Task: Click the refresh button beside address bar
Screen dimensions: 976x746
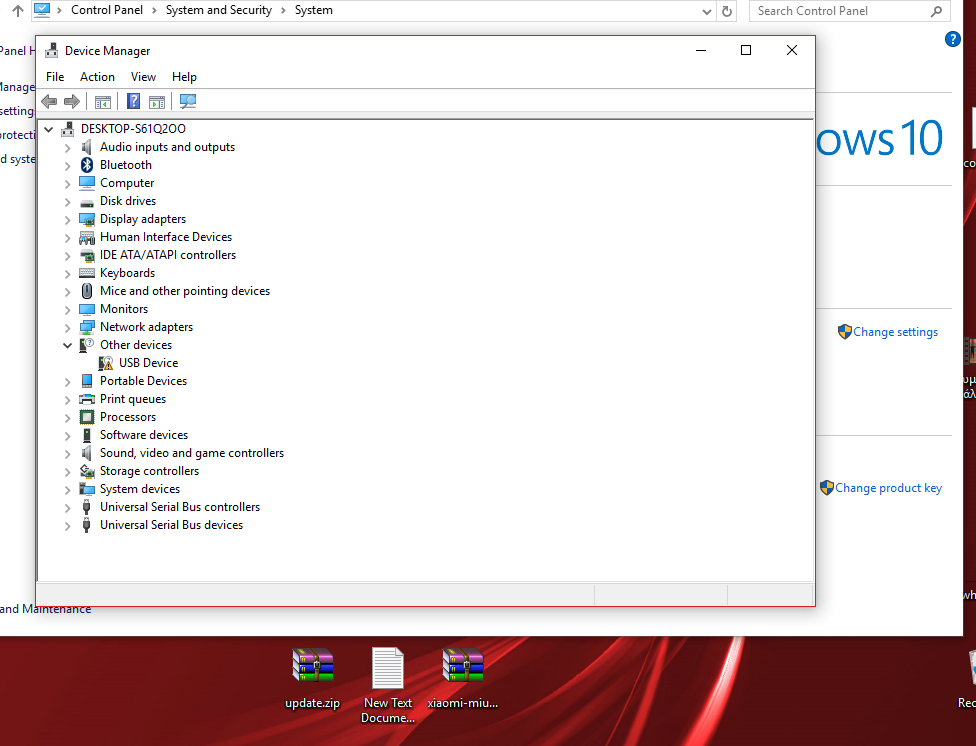Action: 727,11
